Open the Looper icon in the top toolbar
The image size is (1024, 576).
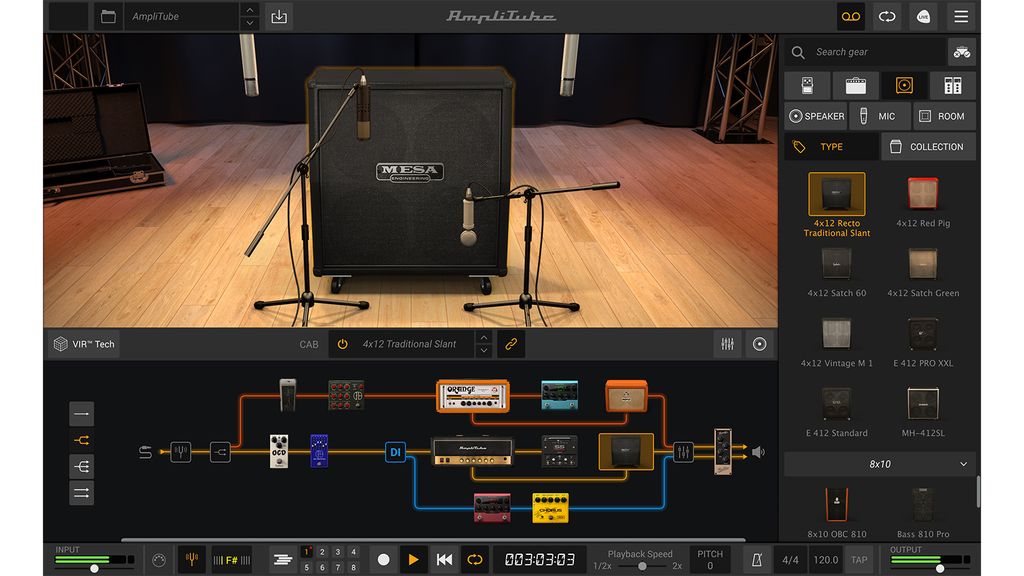[849, 16]
